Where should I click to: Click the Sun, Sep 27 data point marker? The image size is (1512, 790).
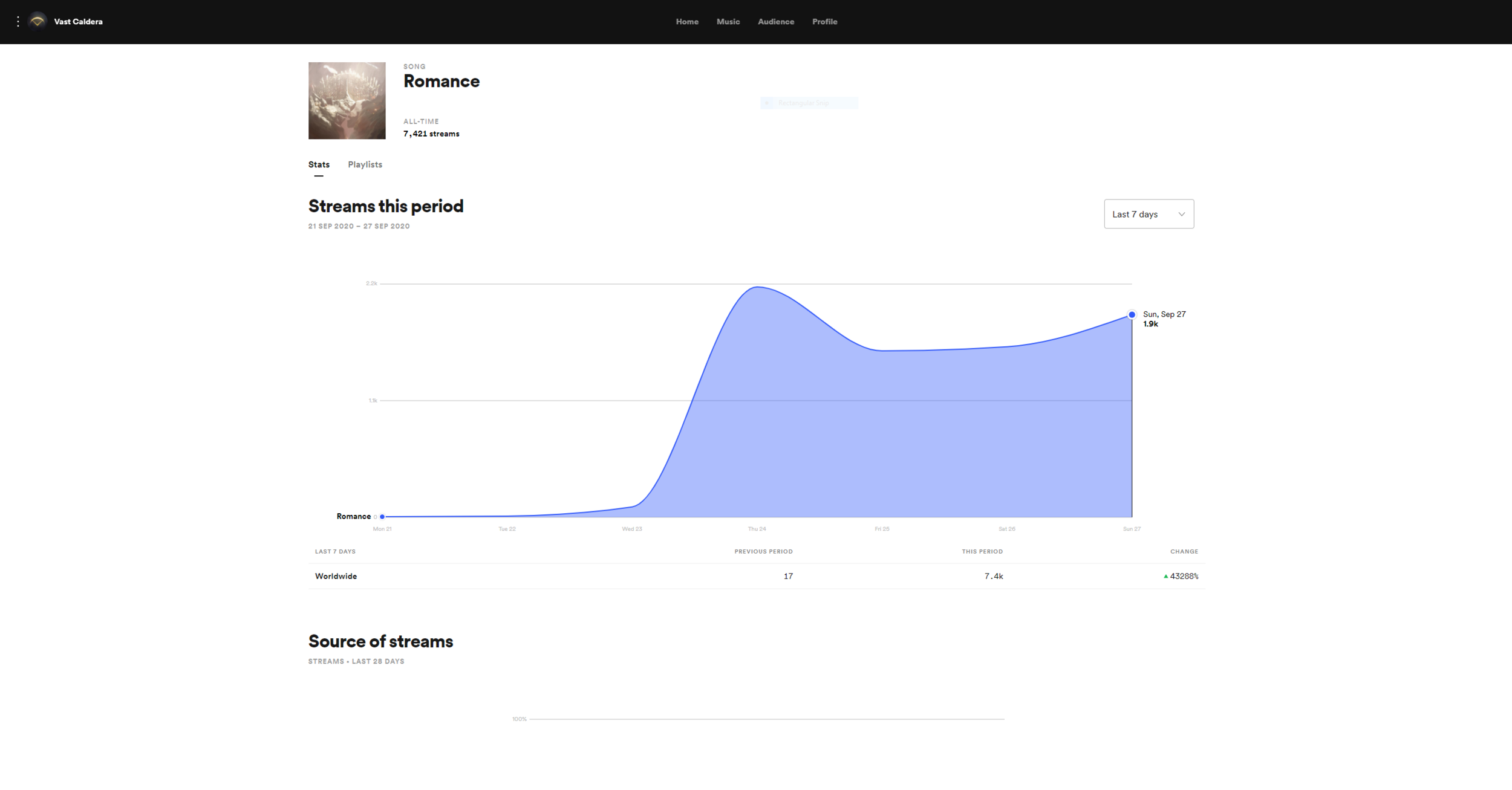click(x=1132, y=315)
